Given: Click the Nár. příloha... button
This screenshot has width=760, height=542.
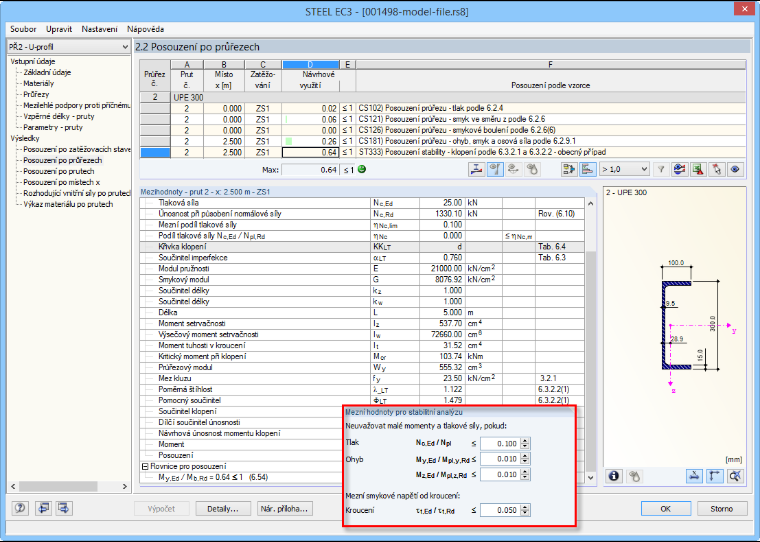Looking at the screenshot, I should coord(285,509).
